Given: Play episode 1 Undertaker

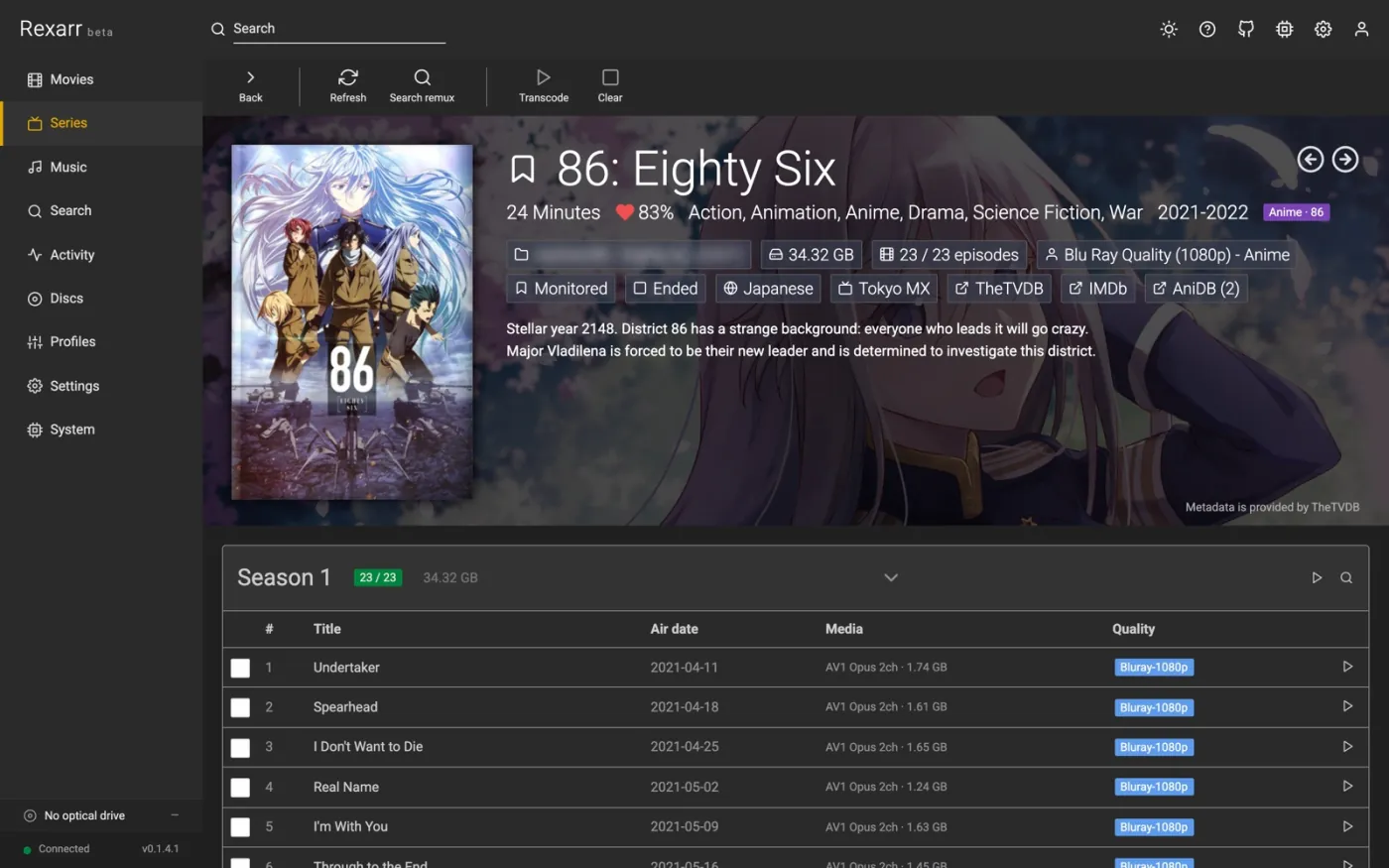Looking at the screenshot, I should 1347,667.
